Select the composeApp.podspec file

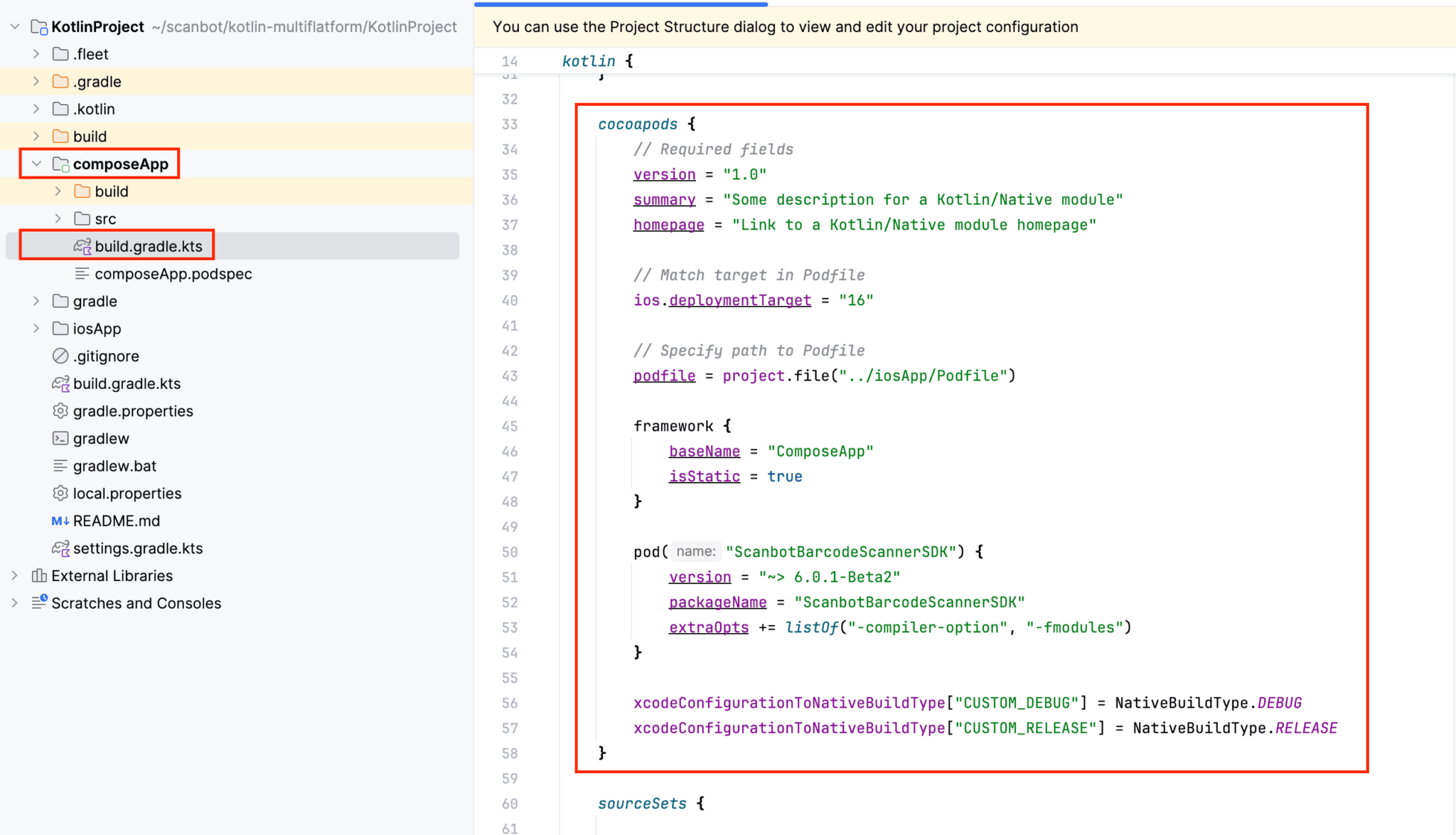pos(172,274)
